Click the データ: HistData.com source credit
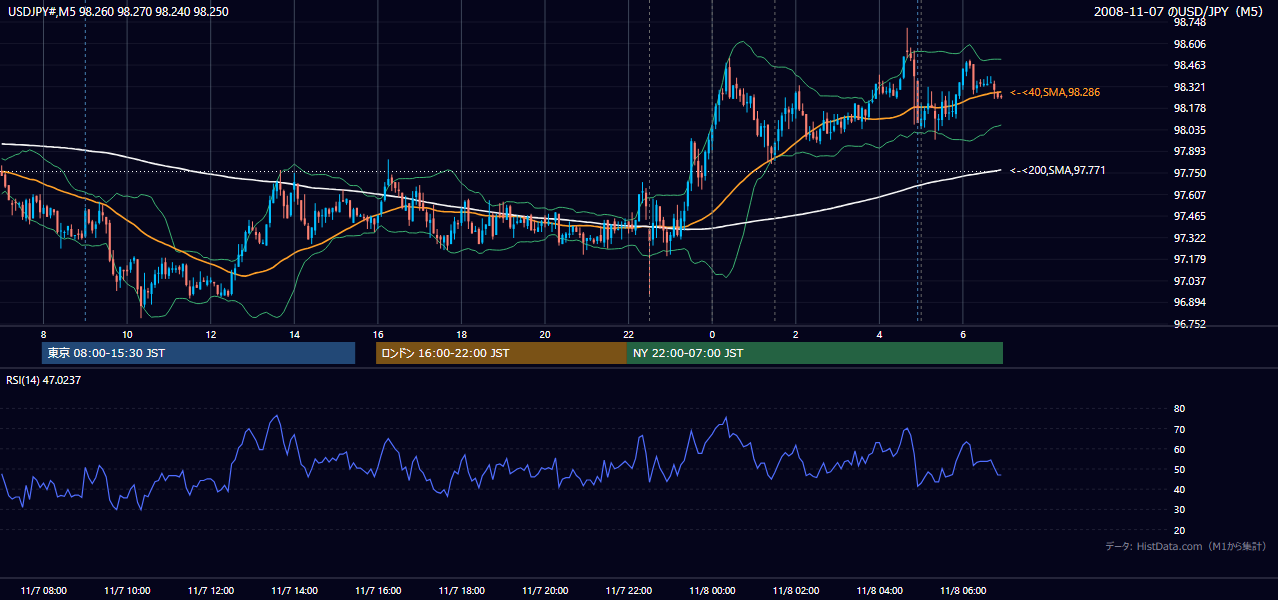This screenshot has height=600, width=1278. (1185, 546)
